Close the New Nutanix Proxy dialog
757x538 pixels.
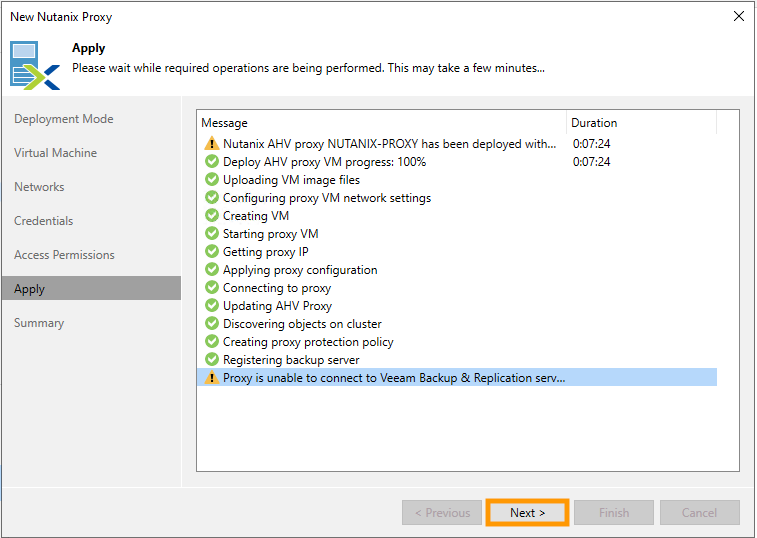tap(739, 16)
